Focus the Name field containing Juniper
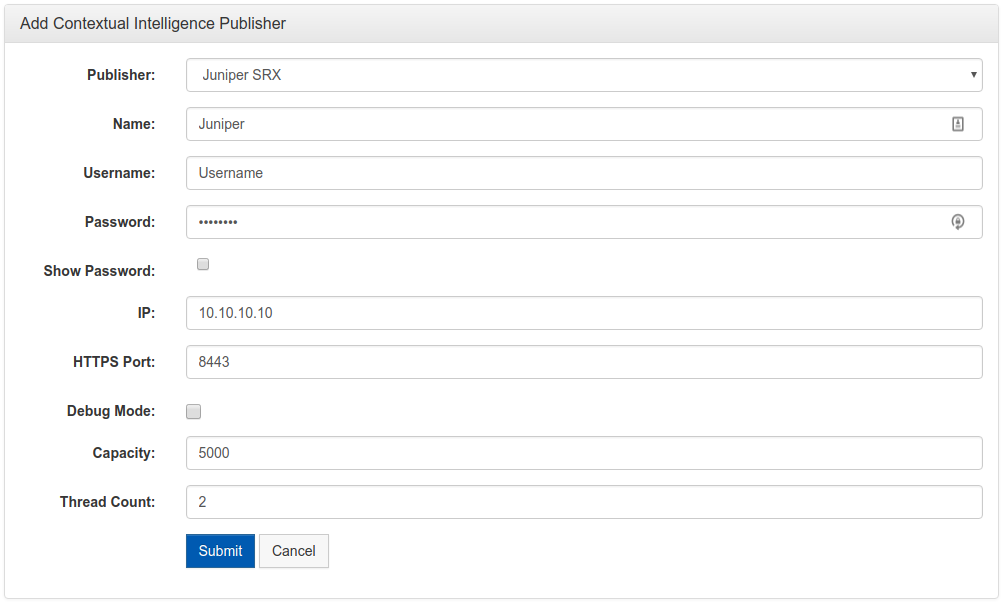The height and width of the screenshot is (606, 1005). pos(584,124)
